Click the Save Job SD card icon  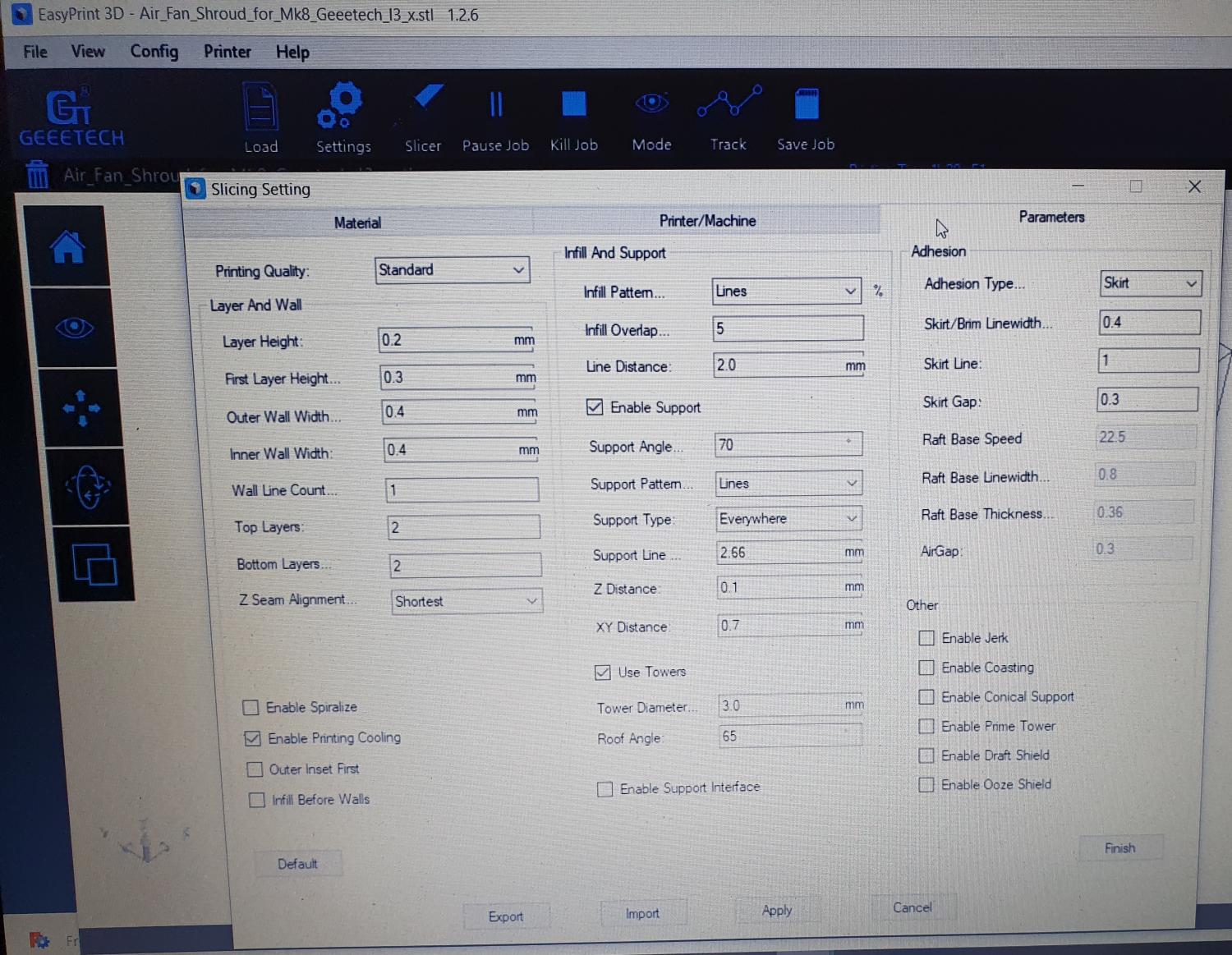click(807, 105)
